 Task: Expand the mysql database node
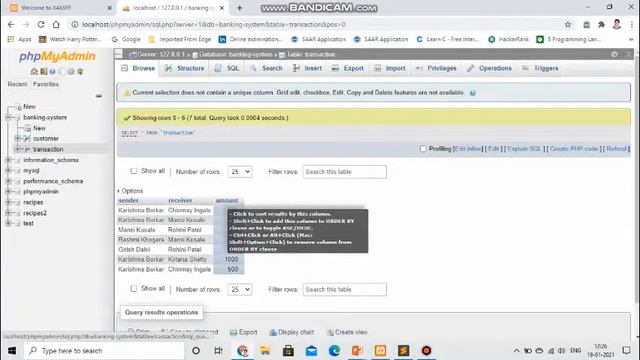coord(8,171)
